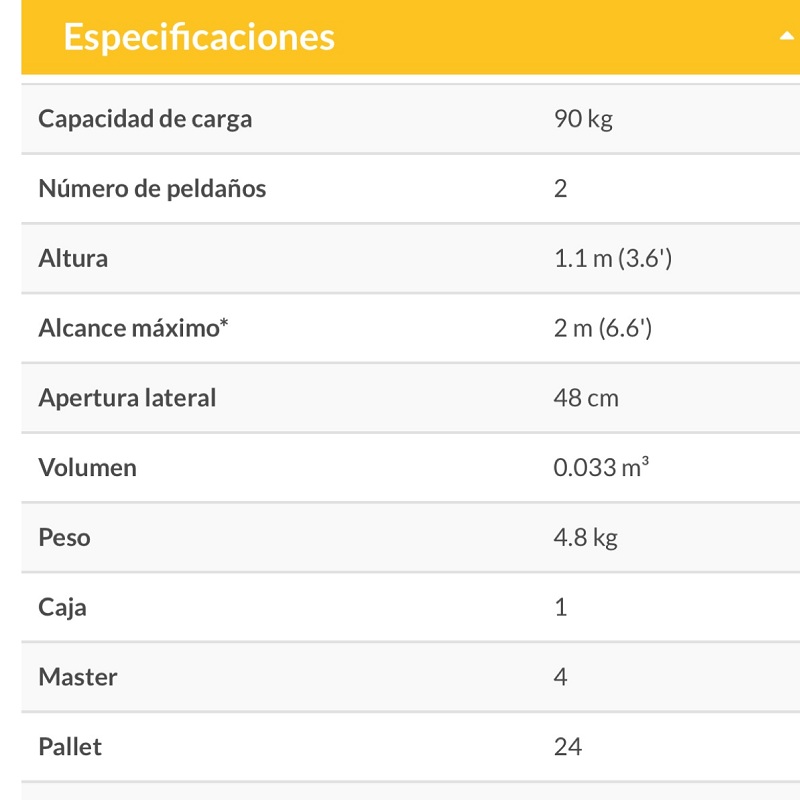
Task: Click the Peso row label
Action: pyautogui.click(x=64, y=538)
